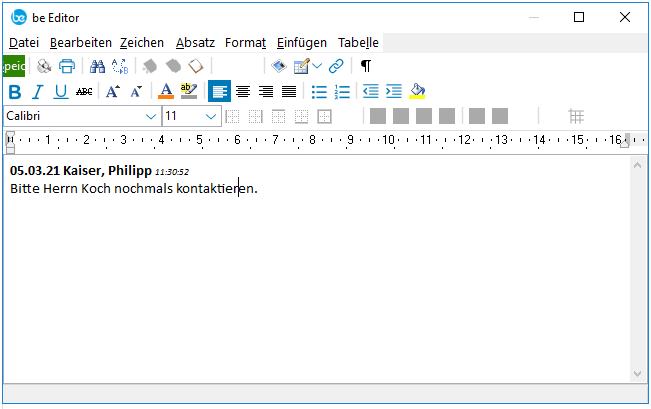The height and width of the screenshot is (409, 651).
Task: Open the Datei menu
Action: click(x=24, y=42)
